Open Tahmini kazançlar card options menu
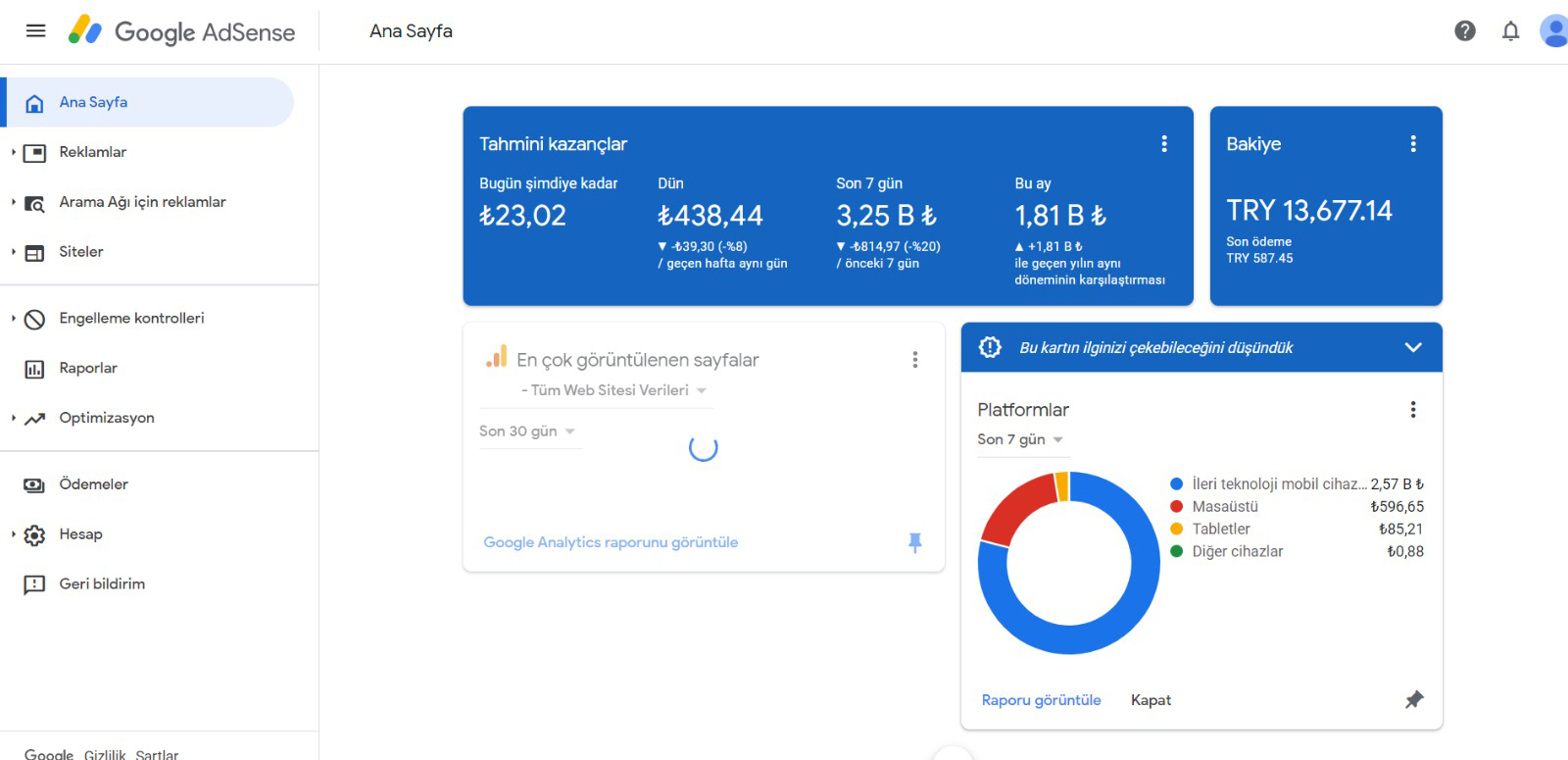Image resolution: width=1568 pixels, height=760 pixels. [1164, 144]
